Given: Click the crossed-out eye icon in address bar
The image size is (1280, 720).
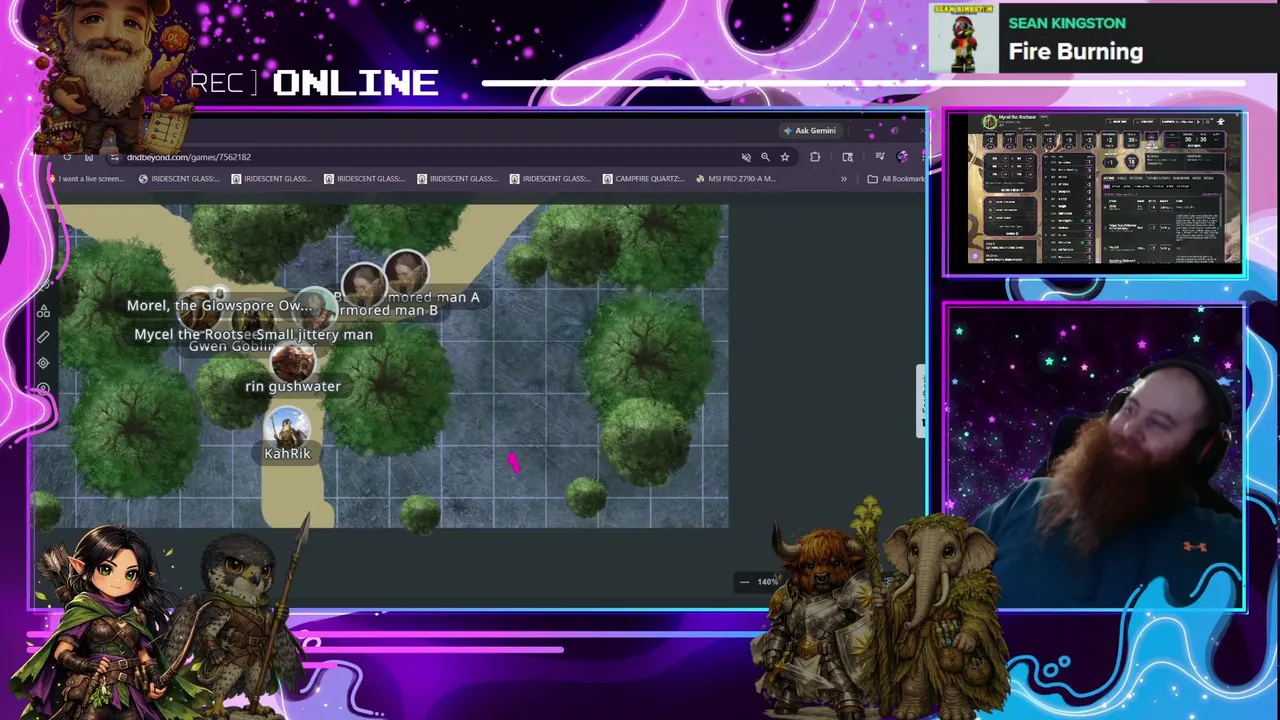Looking at the screenshot, I should pos(745,157).
